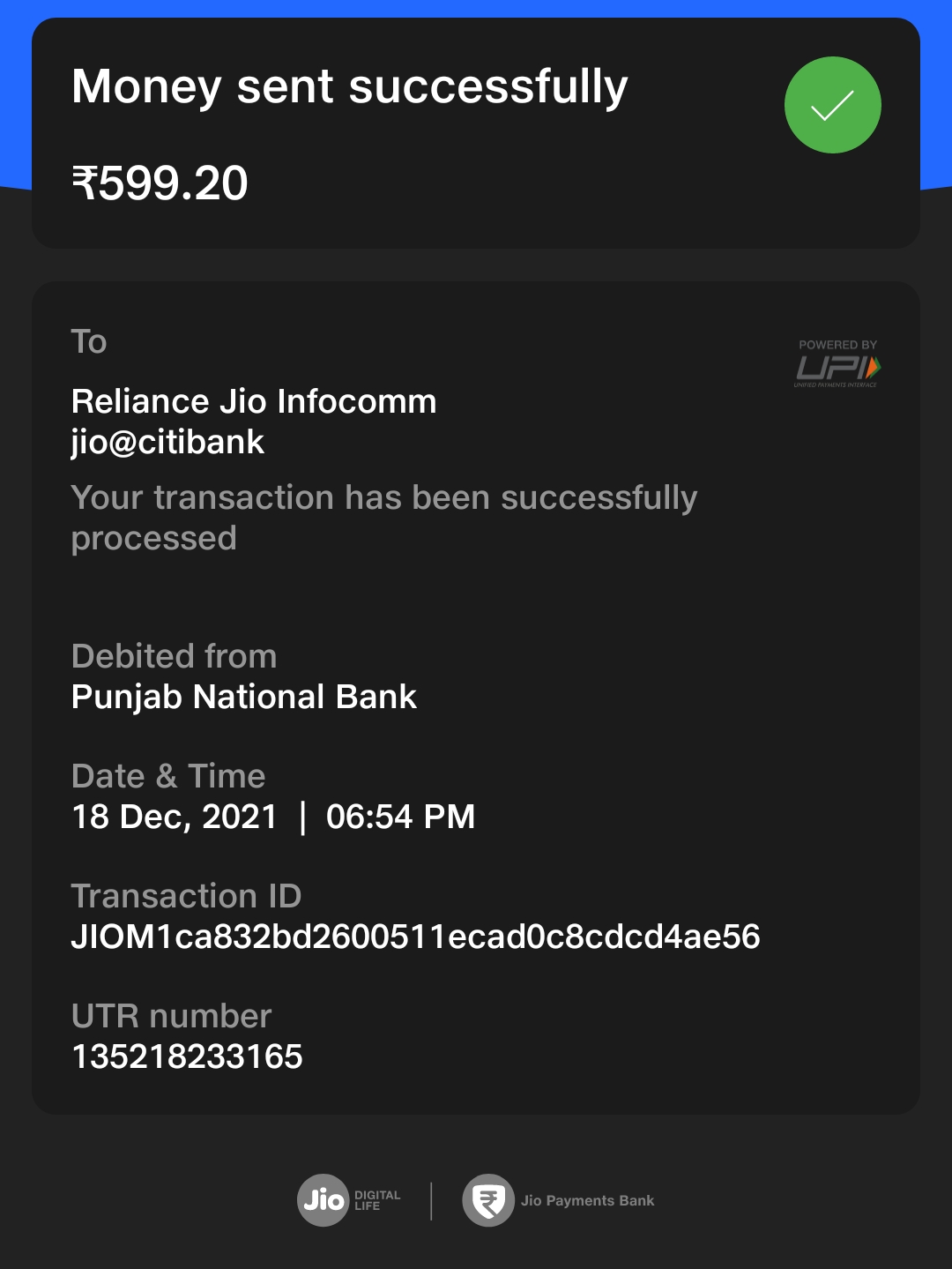952x1269 pixels.
Task: Select the ₹599.20 amount text
Action: click(160, 183)
